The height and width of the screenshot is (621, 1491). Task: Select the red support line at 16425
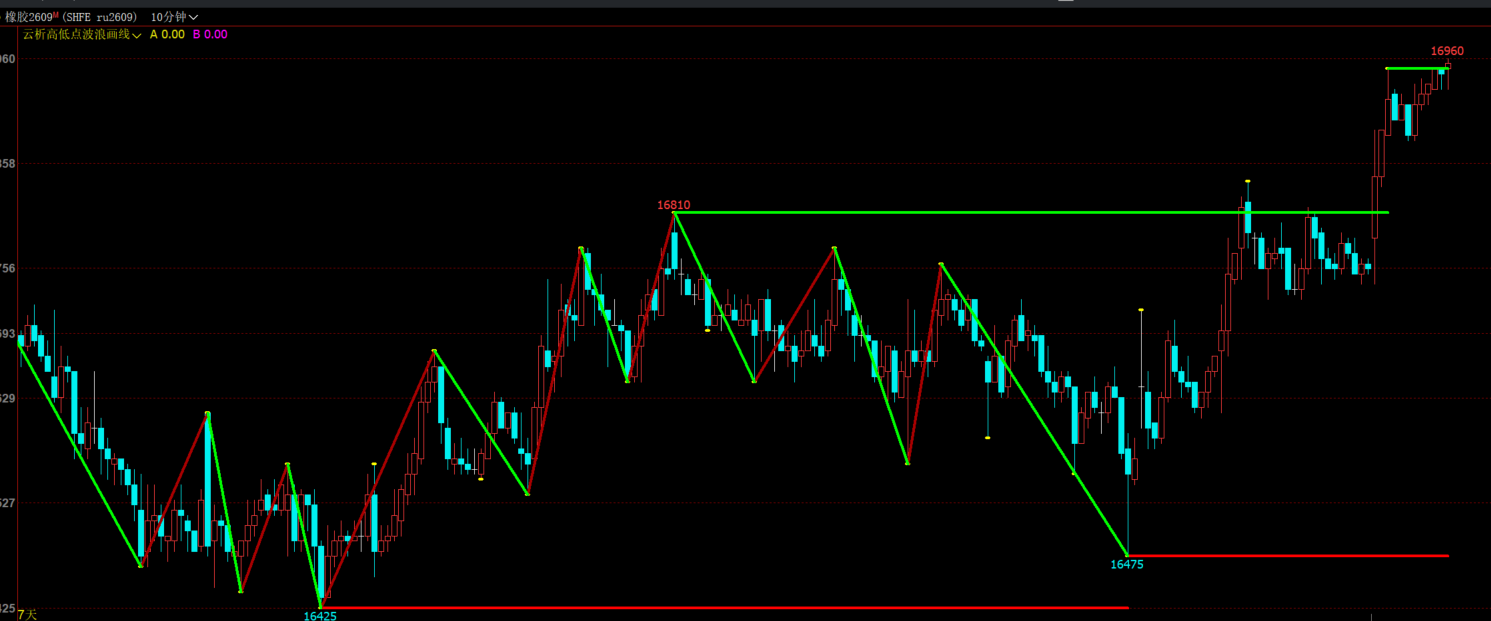coord(724,607)
